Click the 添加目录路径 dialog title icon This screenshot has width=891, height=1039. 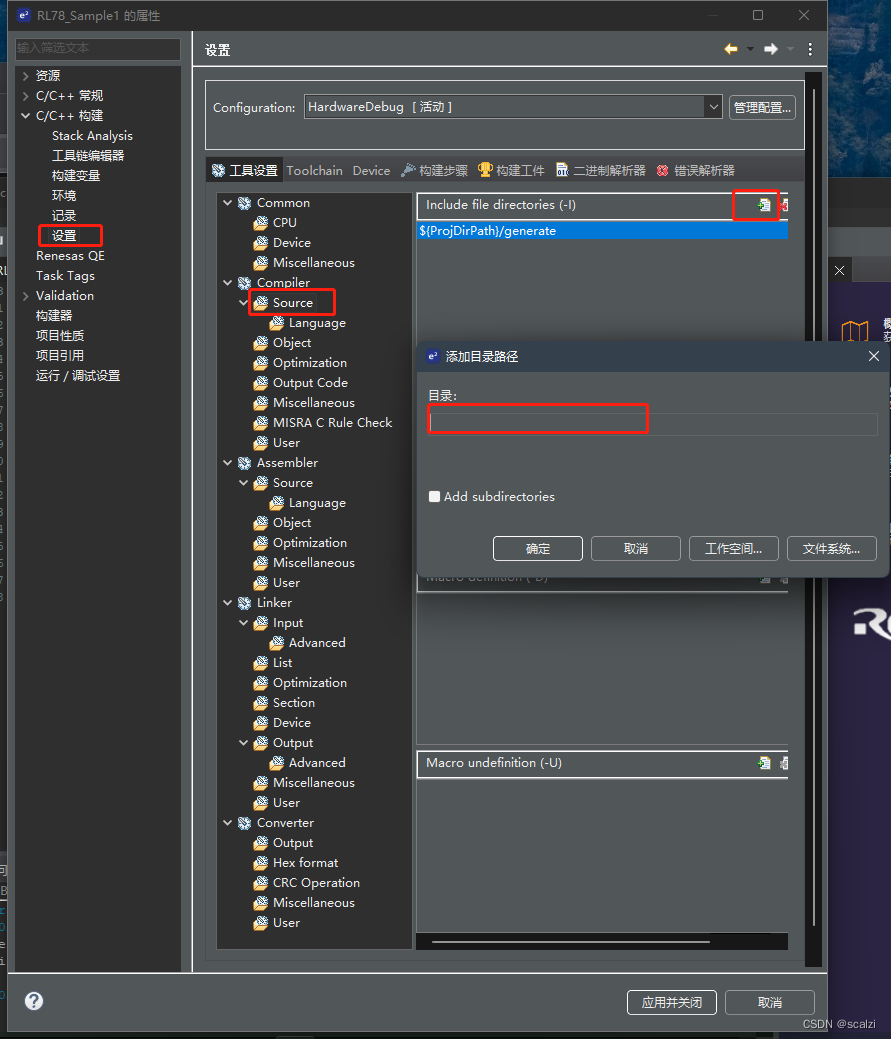[x=433, y=356]
